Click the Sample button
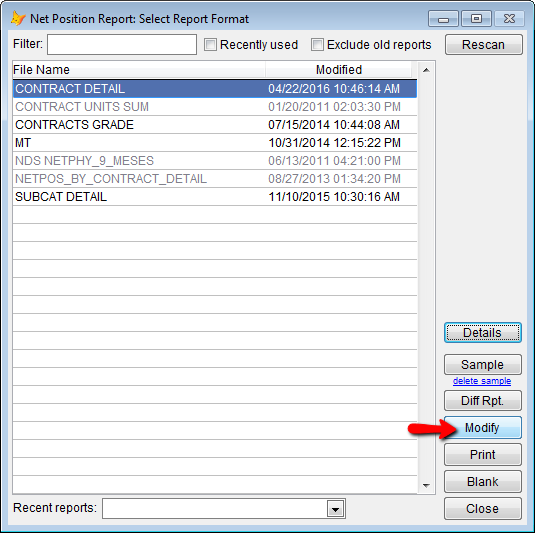 coord(483,364)
